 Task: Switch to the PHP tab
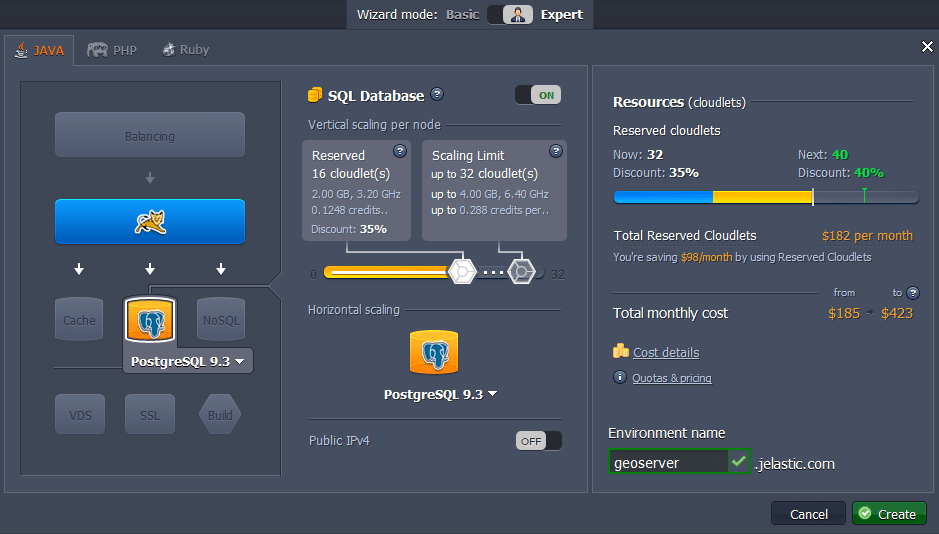coord(112,50)
